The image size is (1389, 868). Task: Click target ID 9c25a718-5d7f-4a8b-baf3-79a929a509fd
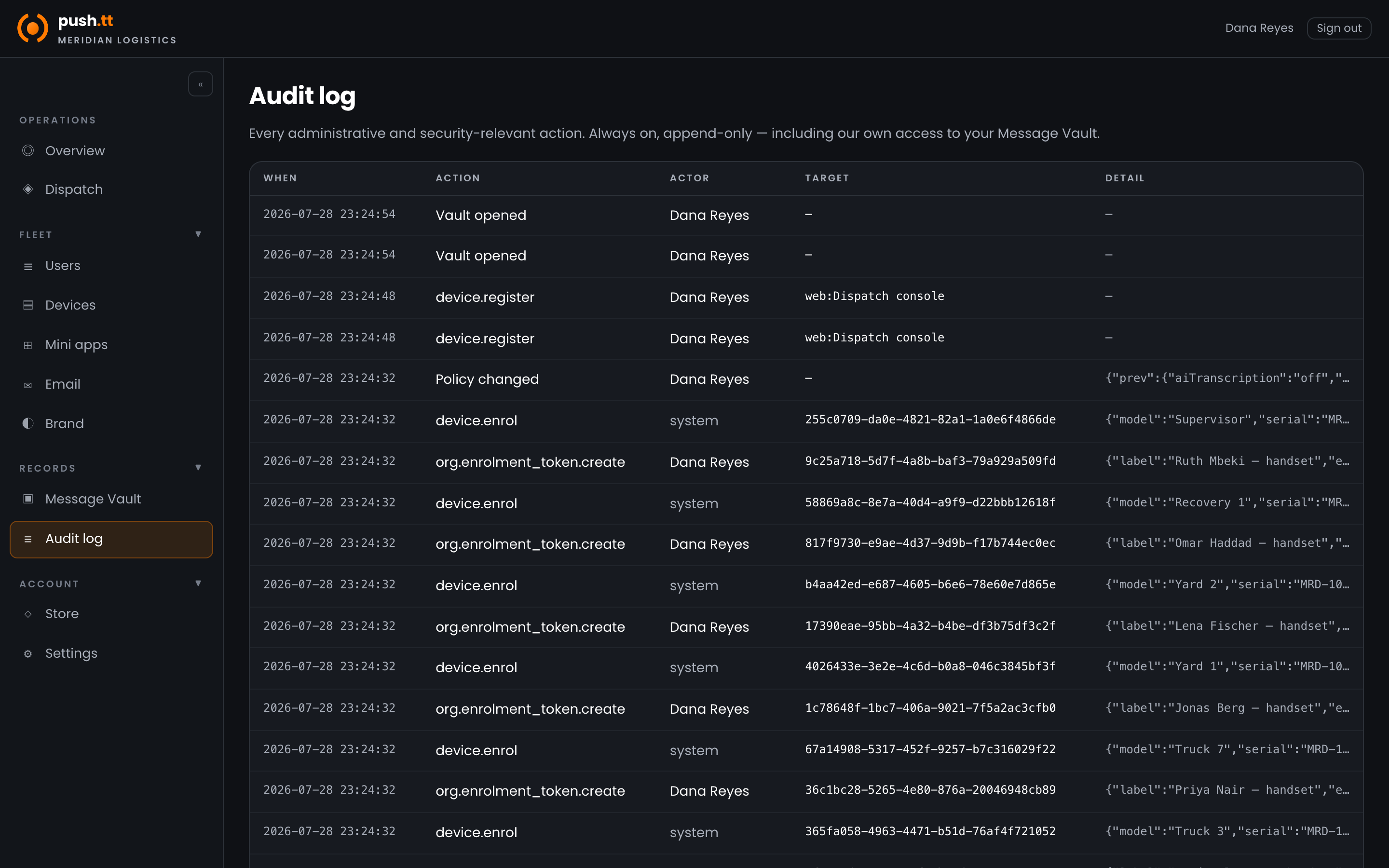pos(930,461)
